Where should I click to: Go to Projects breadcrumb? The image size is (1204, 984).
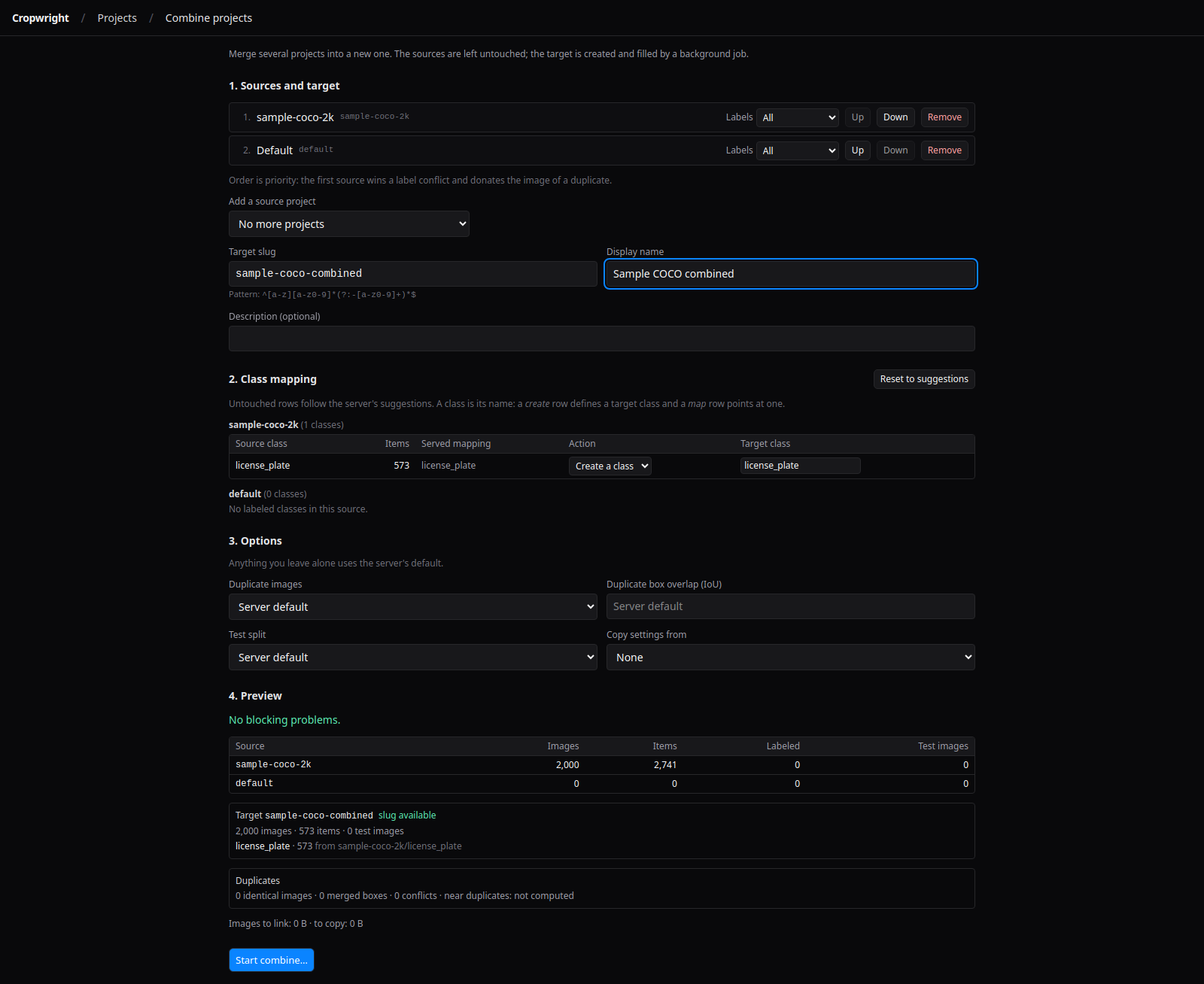pyautogui.click(x=117, y=18)
